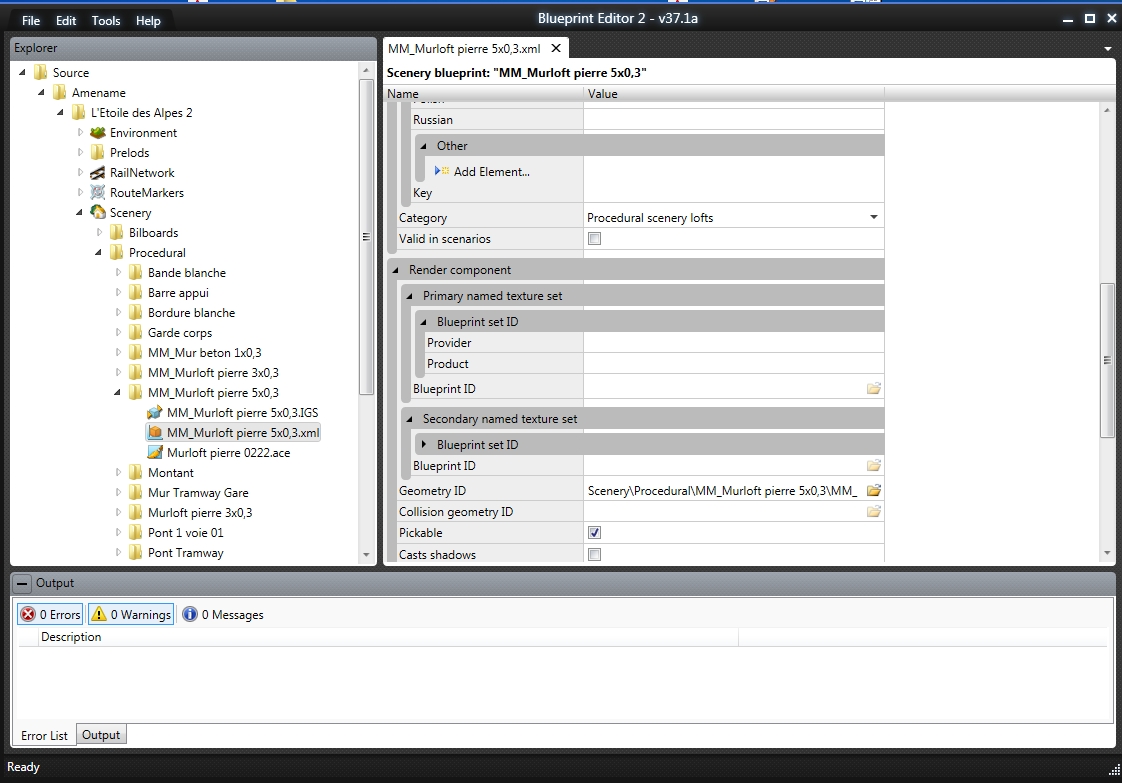
Task: Click the Garde corps folder icon
Action: pos(136,332)
